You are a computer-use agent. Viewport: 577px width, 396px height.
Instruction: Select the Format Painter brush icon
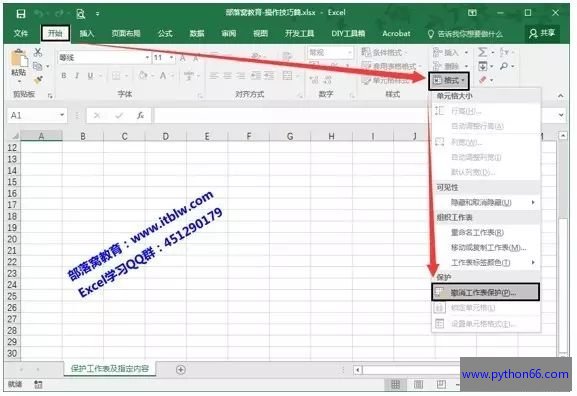pyautogui.click(x=38, y=79)
